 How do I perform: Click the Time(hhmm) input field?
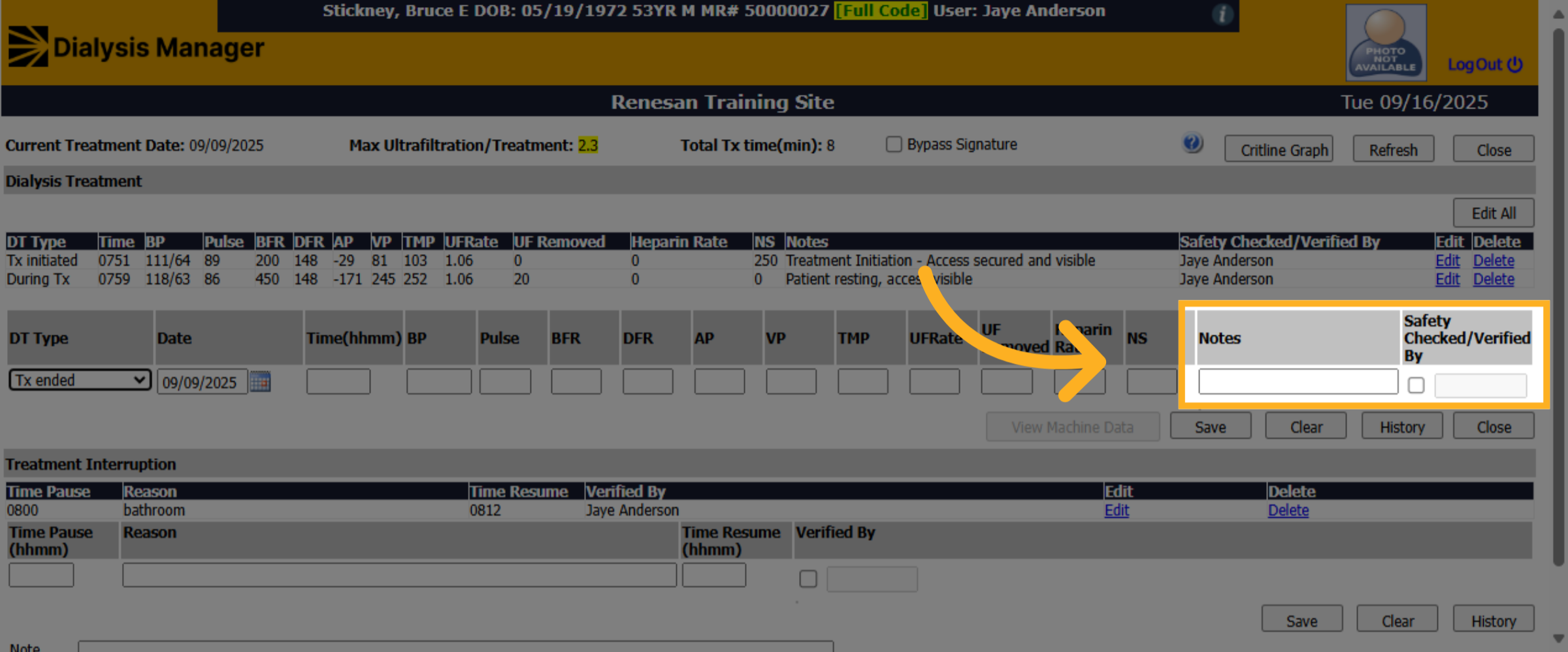coord(338,382)
